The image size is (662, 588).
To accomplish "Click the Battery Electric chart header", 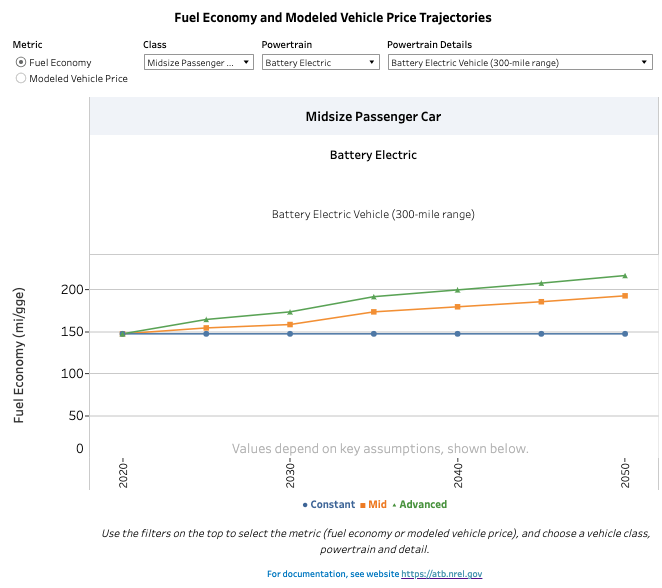I will pos(373,155).
